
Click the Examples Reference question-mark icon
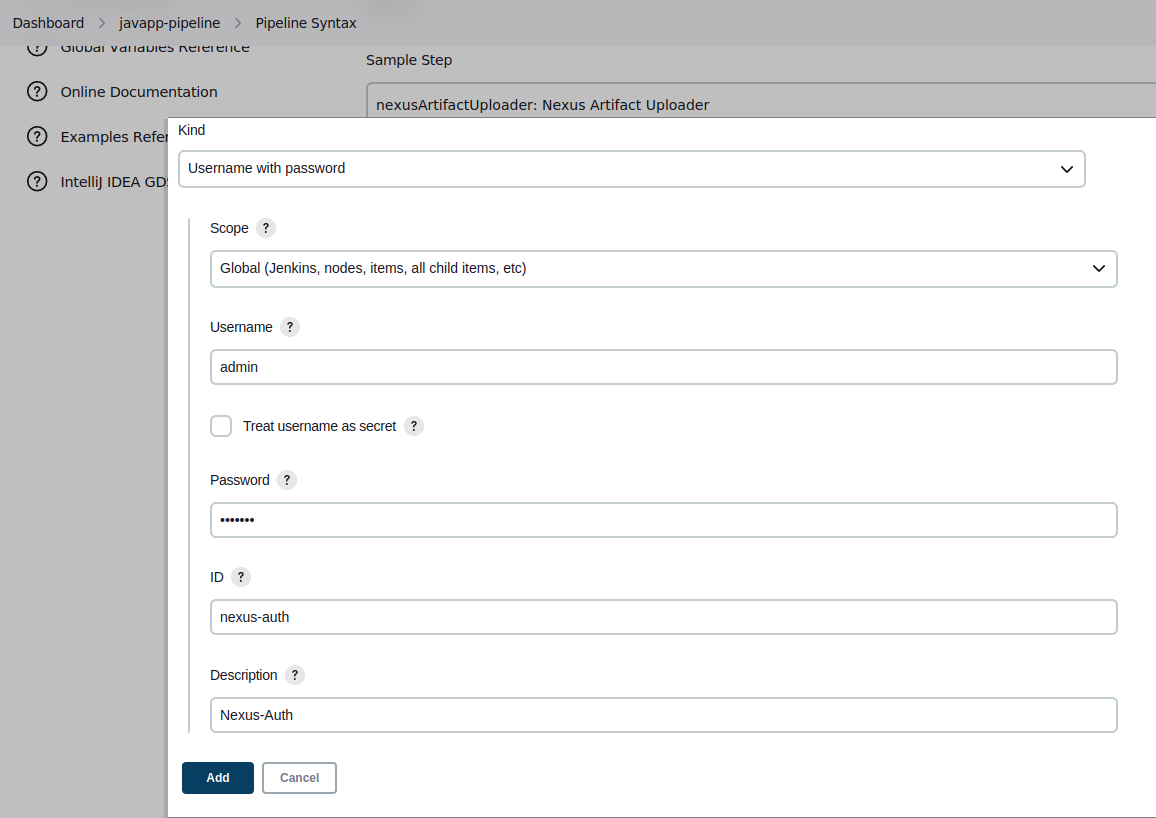coord(37,136)
